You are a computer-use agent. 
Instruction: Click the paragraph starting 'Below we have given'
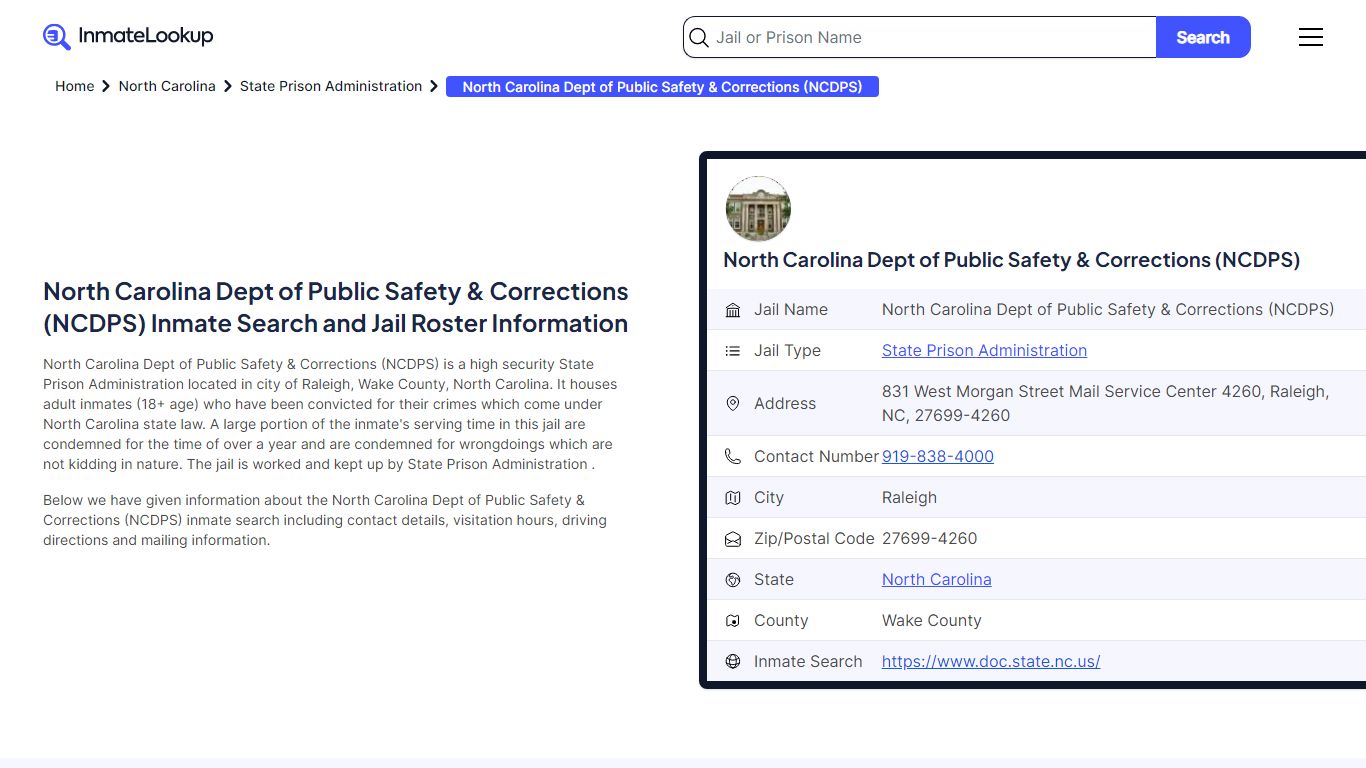325,520
